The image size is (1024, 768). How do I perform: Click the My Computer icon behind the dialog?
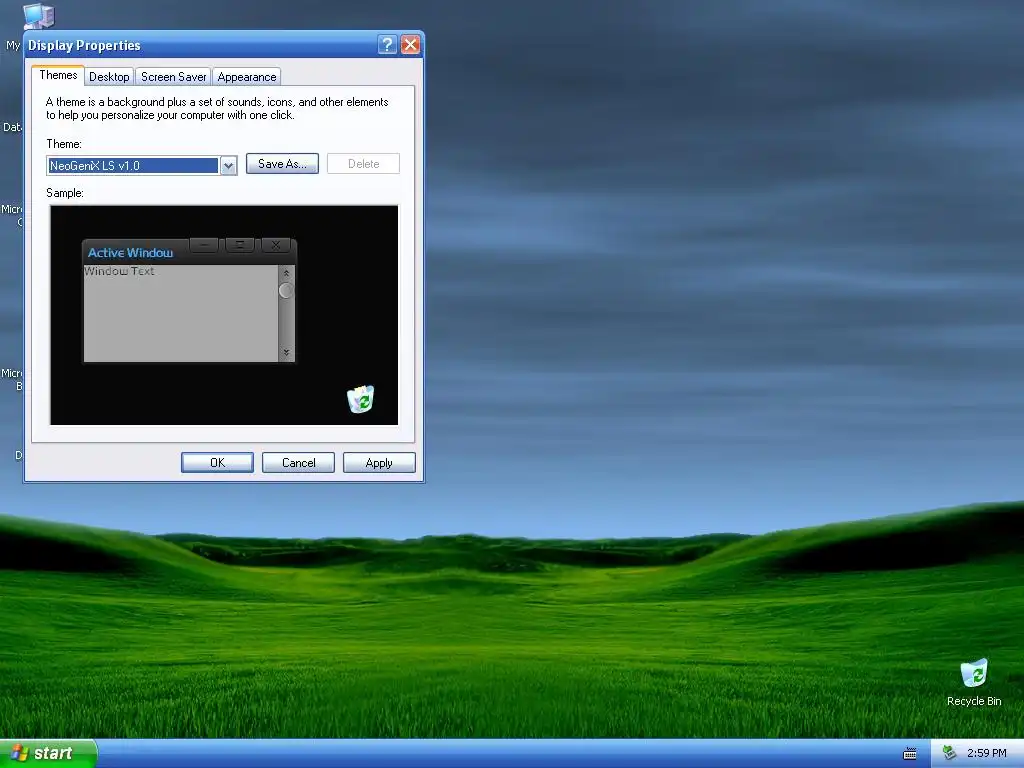pyautogui.click(x=39, y=16)
